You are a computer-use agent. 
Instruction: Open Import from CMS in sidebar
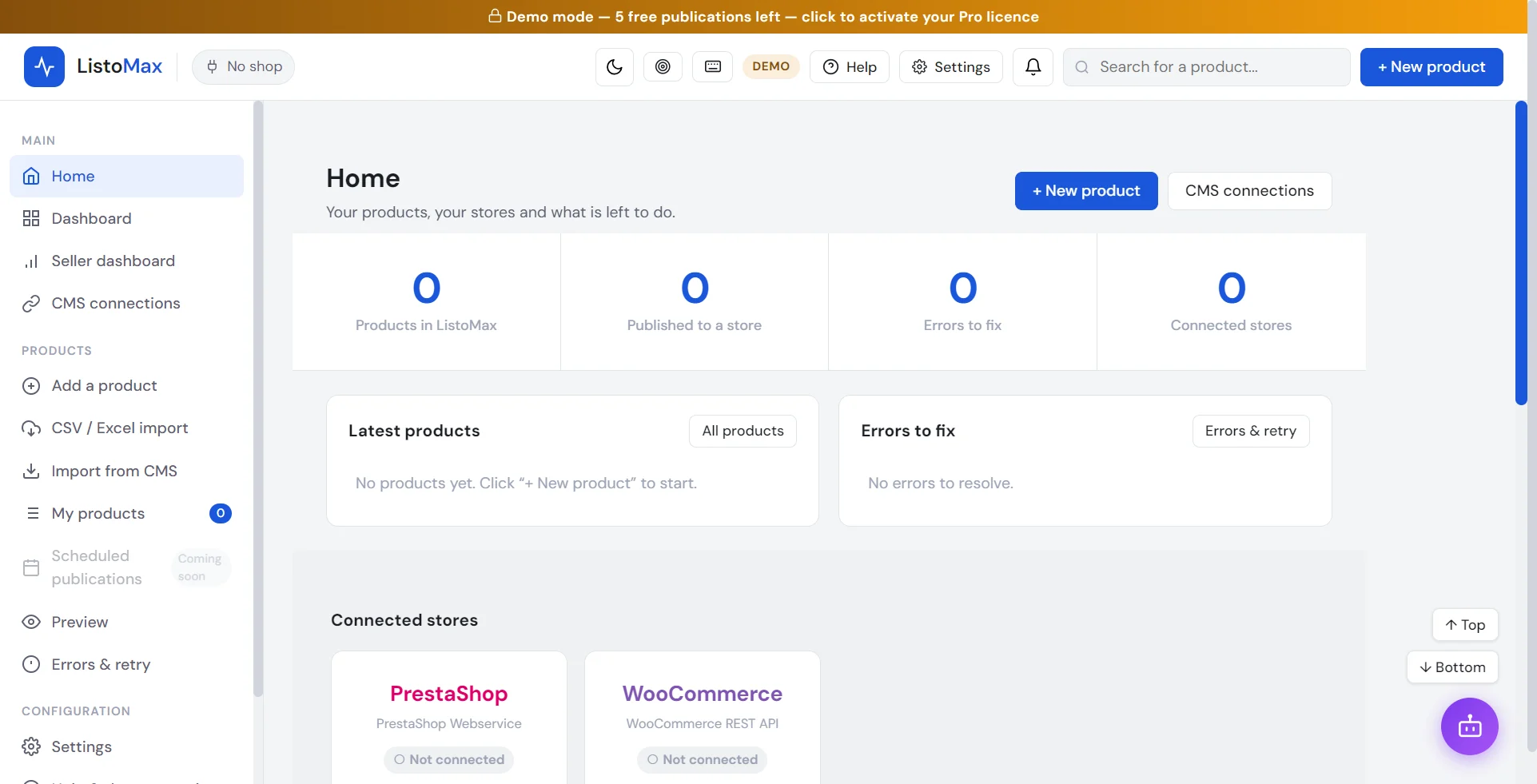click(x=126, y=471)
